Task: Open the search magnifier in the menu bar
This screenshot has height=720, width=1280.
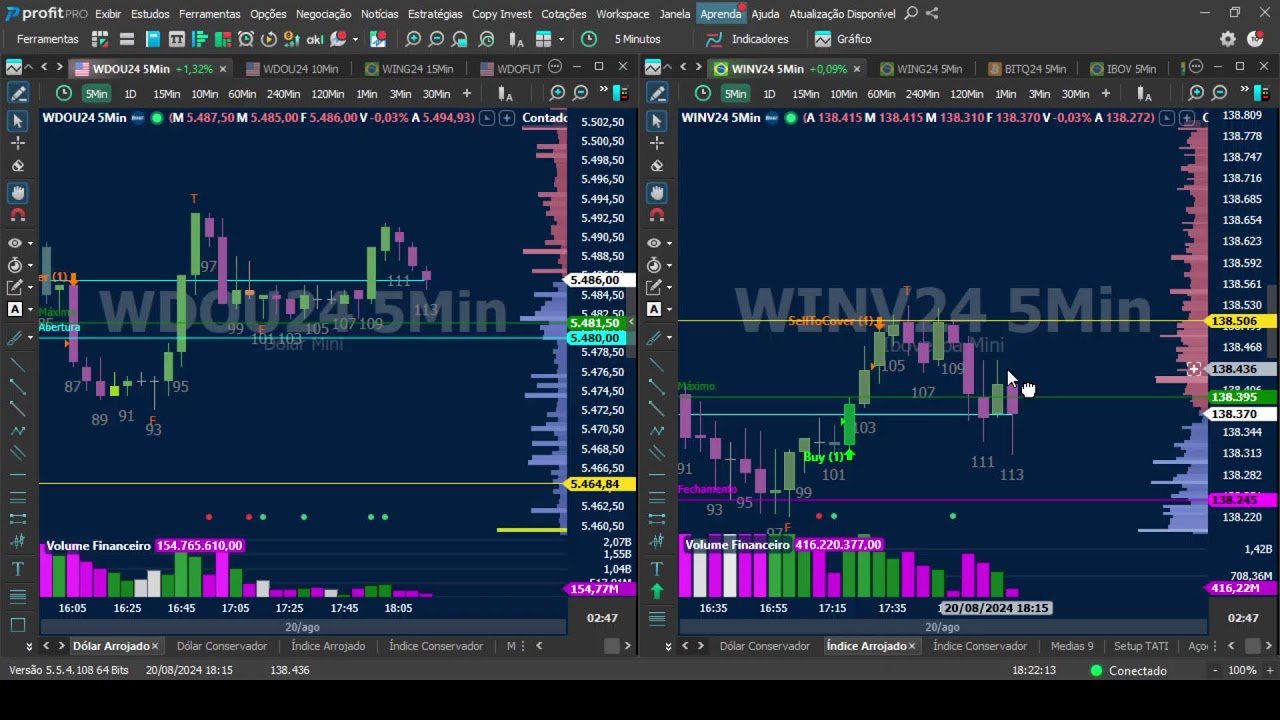Action: pos(910,14)
